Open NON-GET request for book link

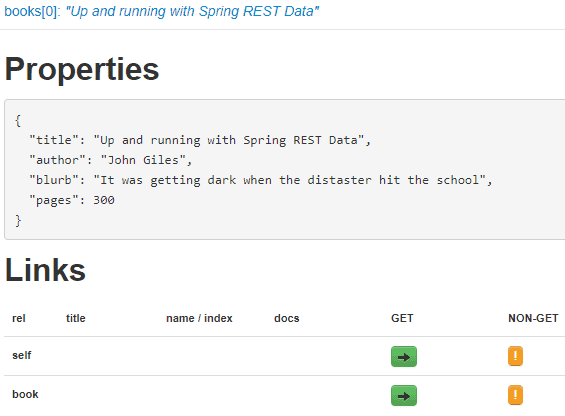tap(515, 395)
